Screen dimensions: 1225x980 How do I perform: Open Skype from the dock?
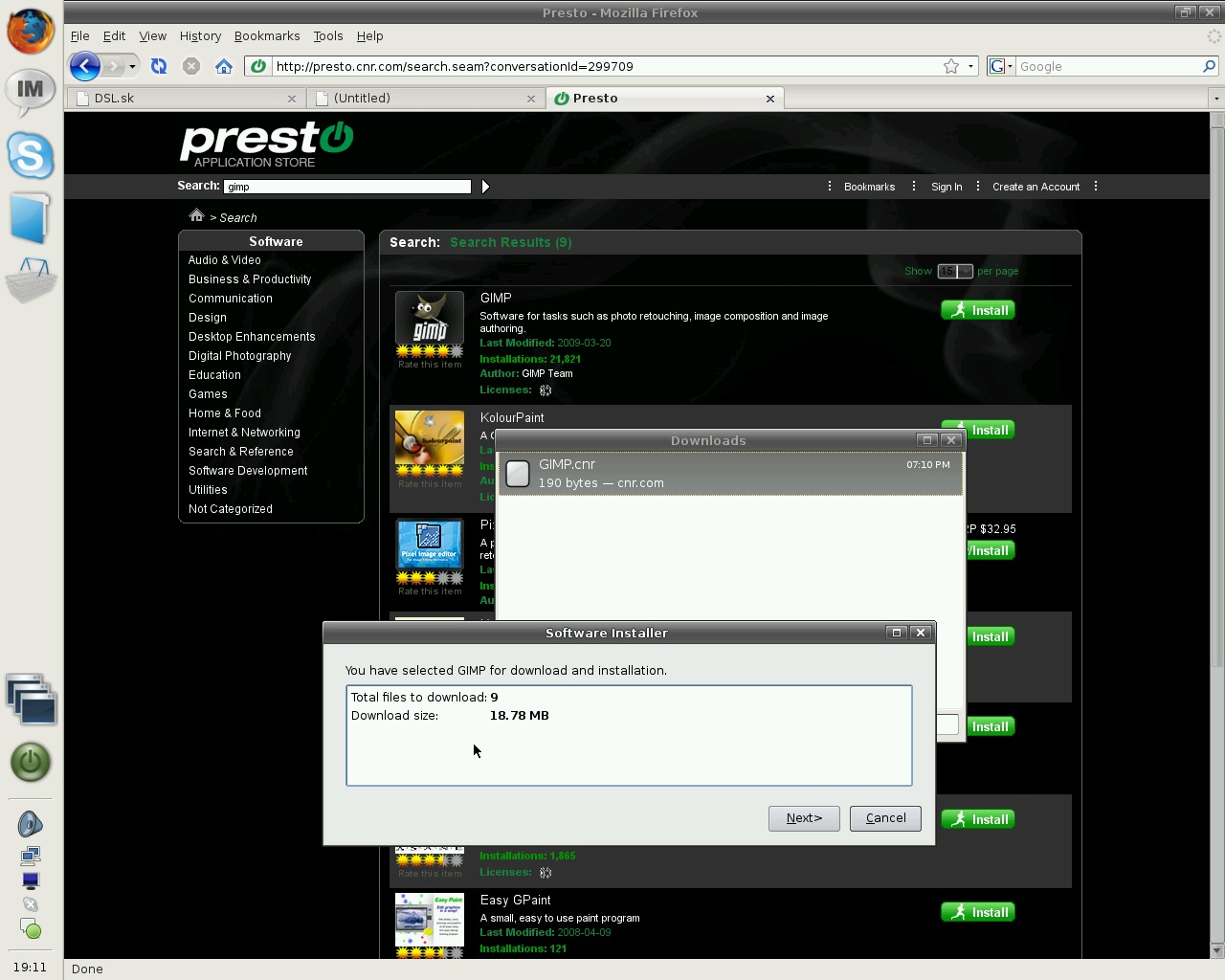pos(31,155)
